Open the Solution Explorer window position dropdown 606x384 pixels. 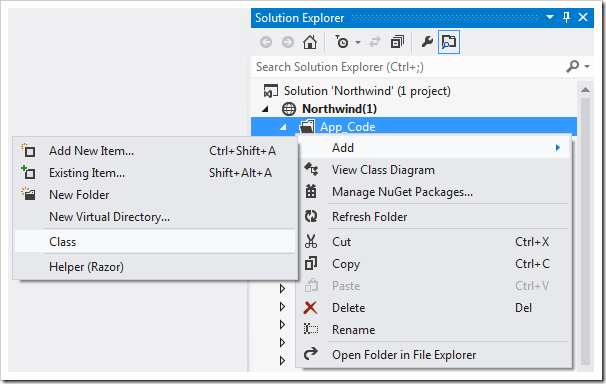coord(550,17)
